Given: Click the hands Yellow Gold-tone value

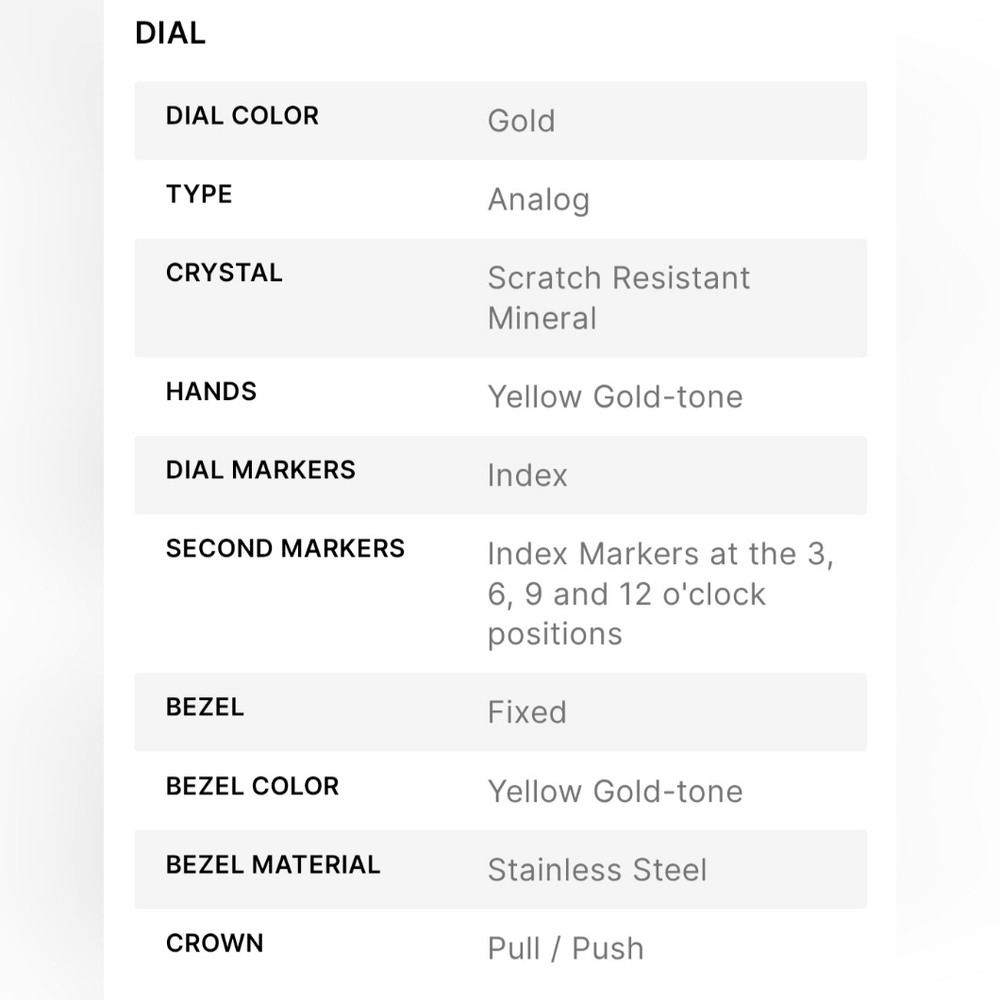Looking at the screenshot, I should pyautogui.click(x=615, y=397).
